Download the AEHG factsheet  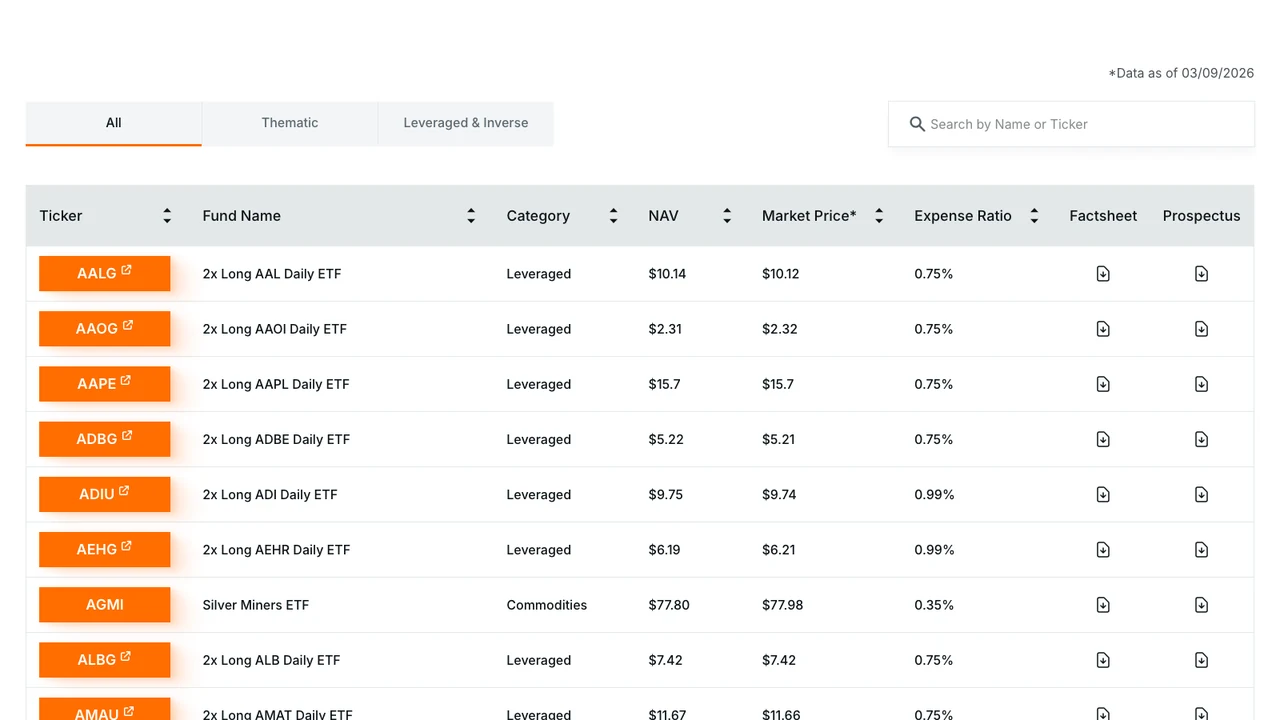pos(1103,550)
